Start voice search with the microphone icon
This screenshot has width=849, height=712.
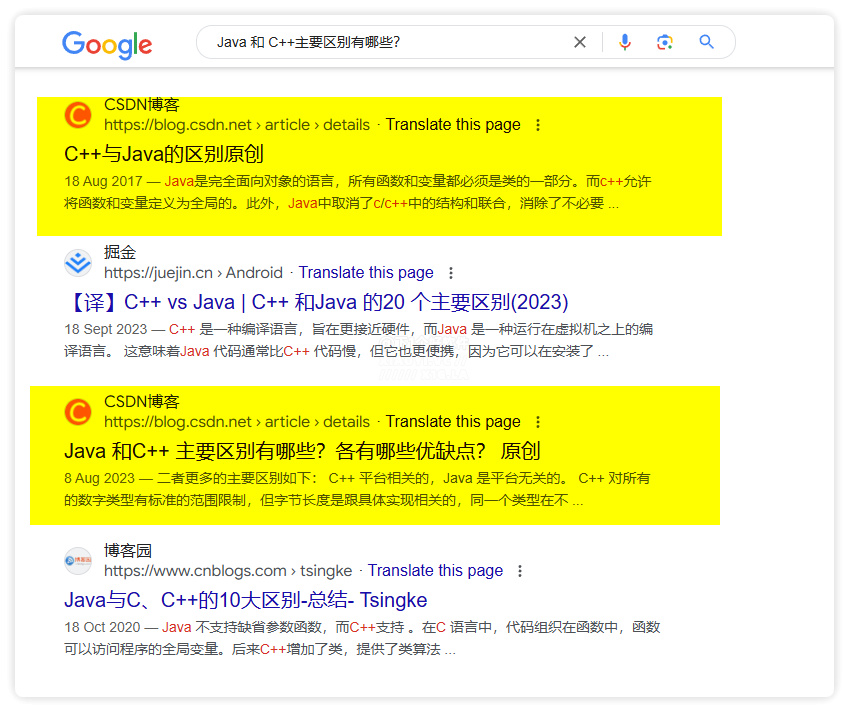pyautogui.click(x=625, y=42)
